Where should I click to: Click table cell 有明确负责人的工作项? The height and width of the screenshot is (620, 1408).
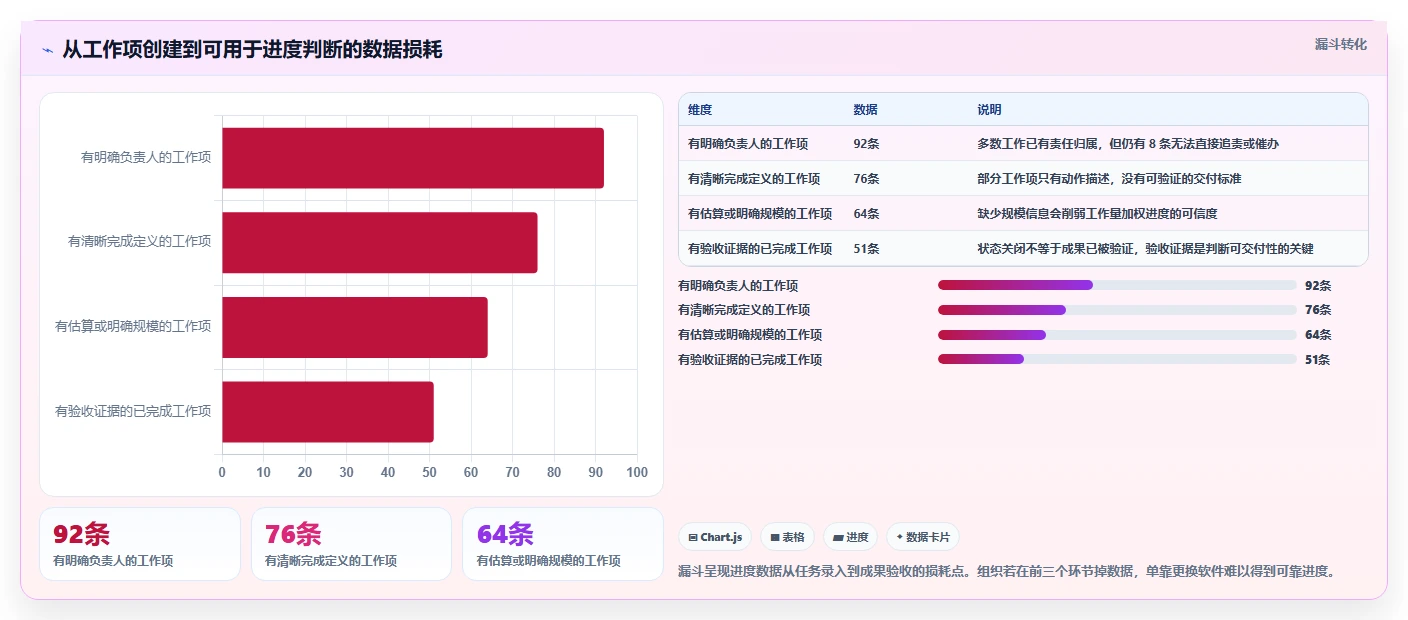[748, 144]
